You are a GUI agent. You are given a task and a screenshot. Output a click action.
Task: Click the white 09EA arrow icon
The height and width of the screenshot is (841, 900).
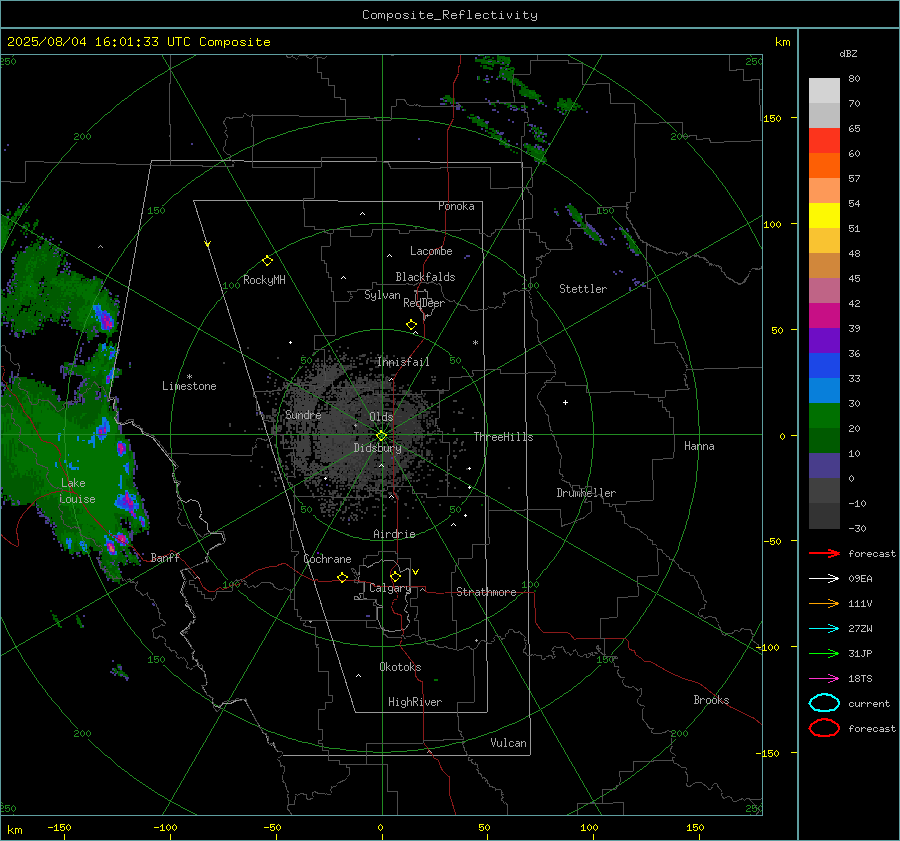tap(824, 578)
